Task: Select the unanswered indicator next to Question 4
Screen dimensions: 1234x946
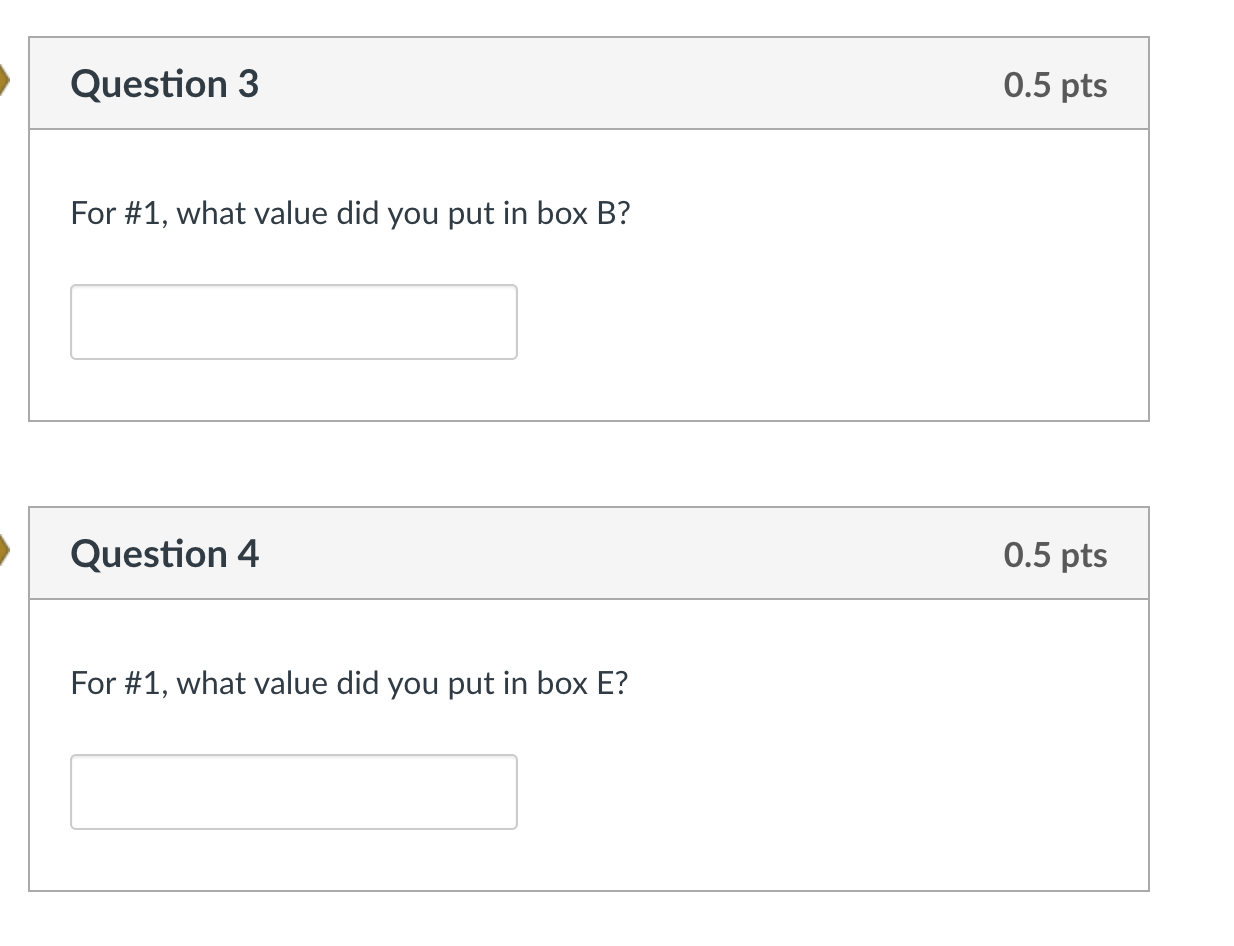Action: tap(5, 548)
